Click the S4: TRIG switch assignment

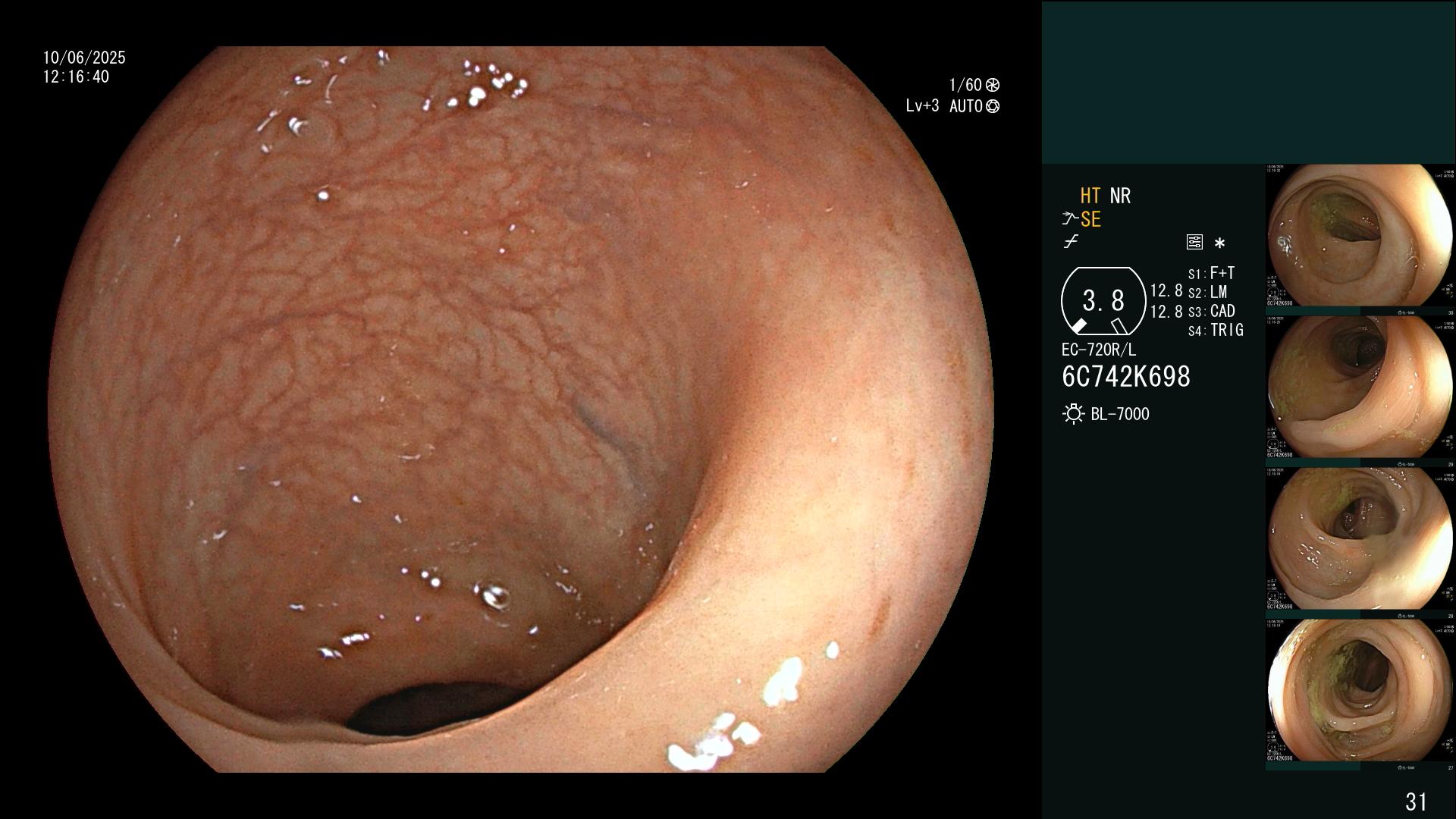coord(1216,330)
